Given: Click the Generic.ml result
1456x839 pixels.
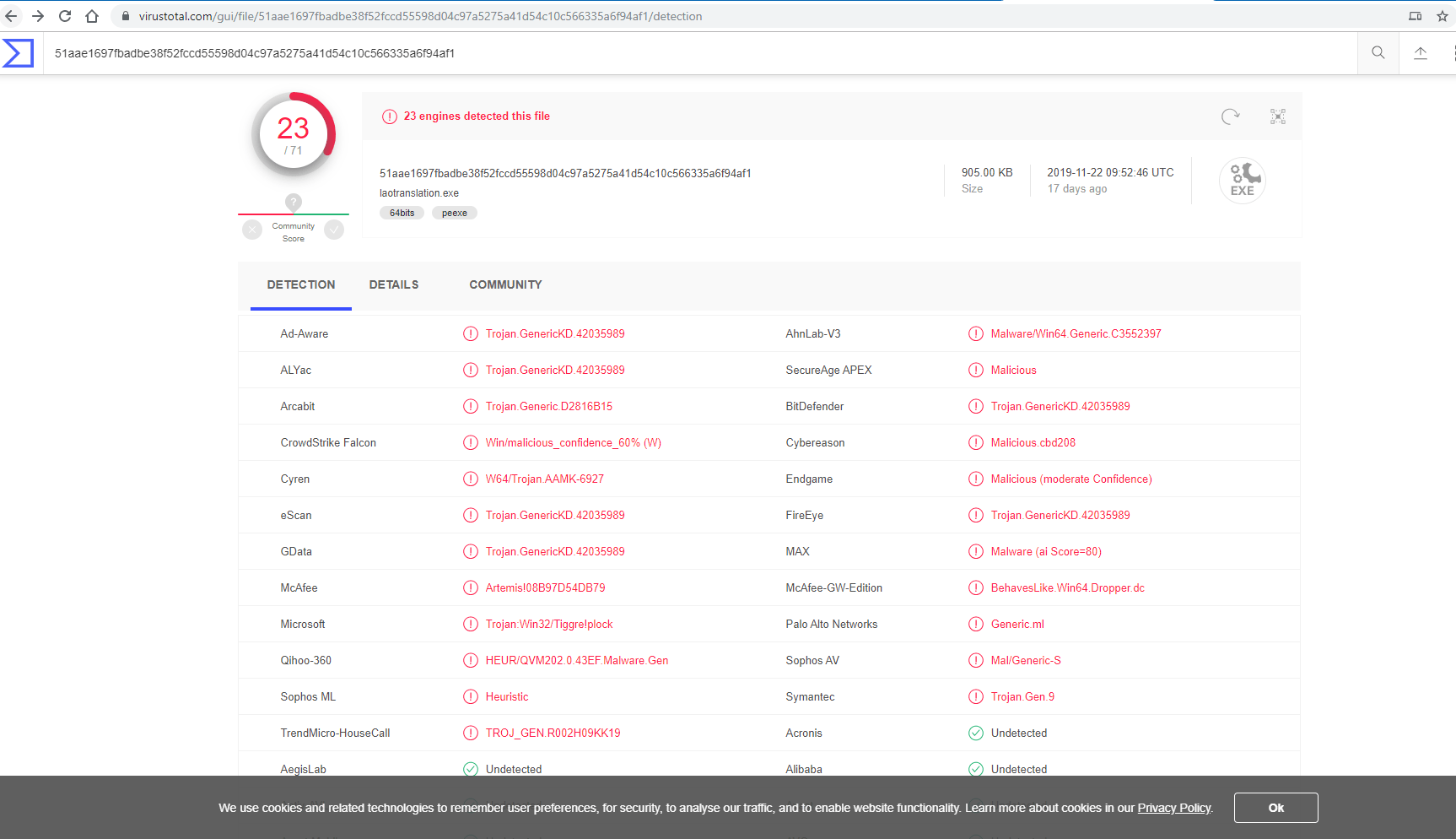Looking at the screenshot, I should pyautogui.click(x=1017, y=624).
